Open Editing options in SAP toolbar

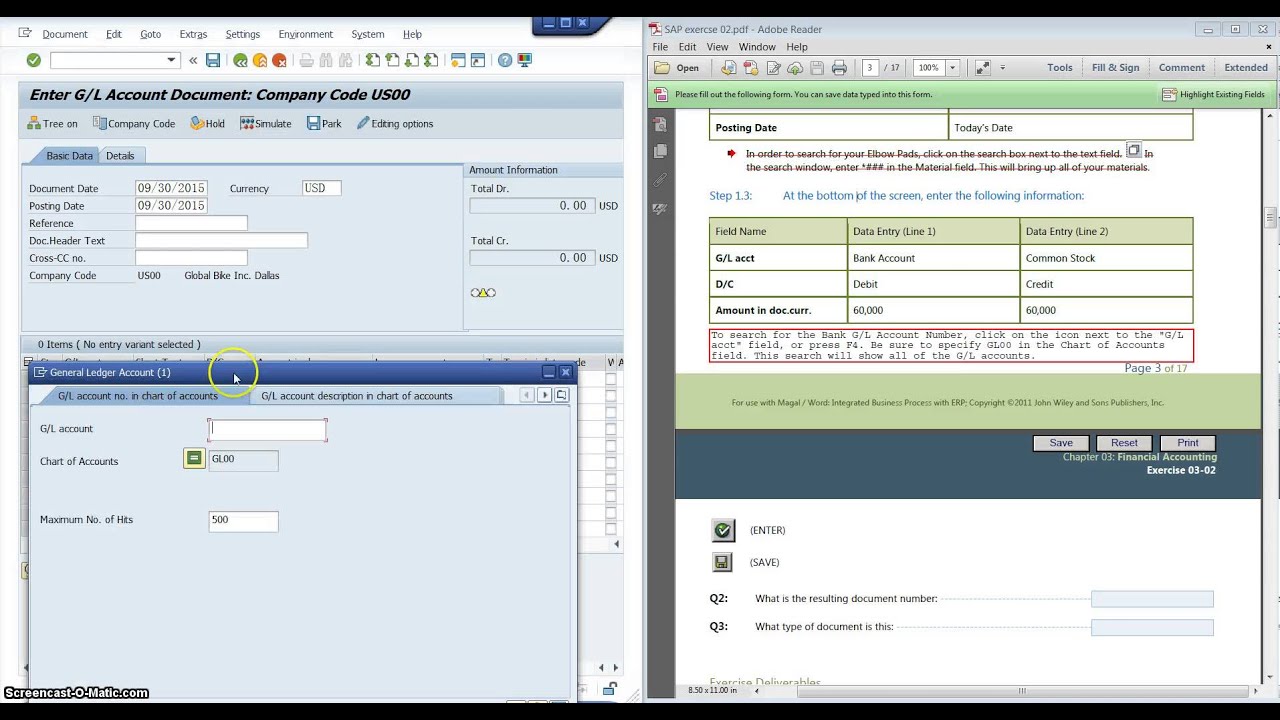coord(395,124)
